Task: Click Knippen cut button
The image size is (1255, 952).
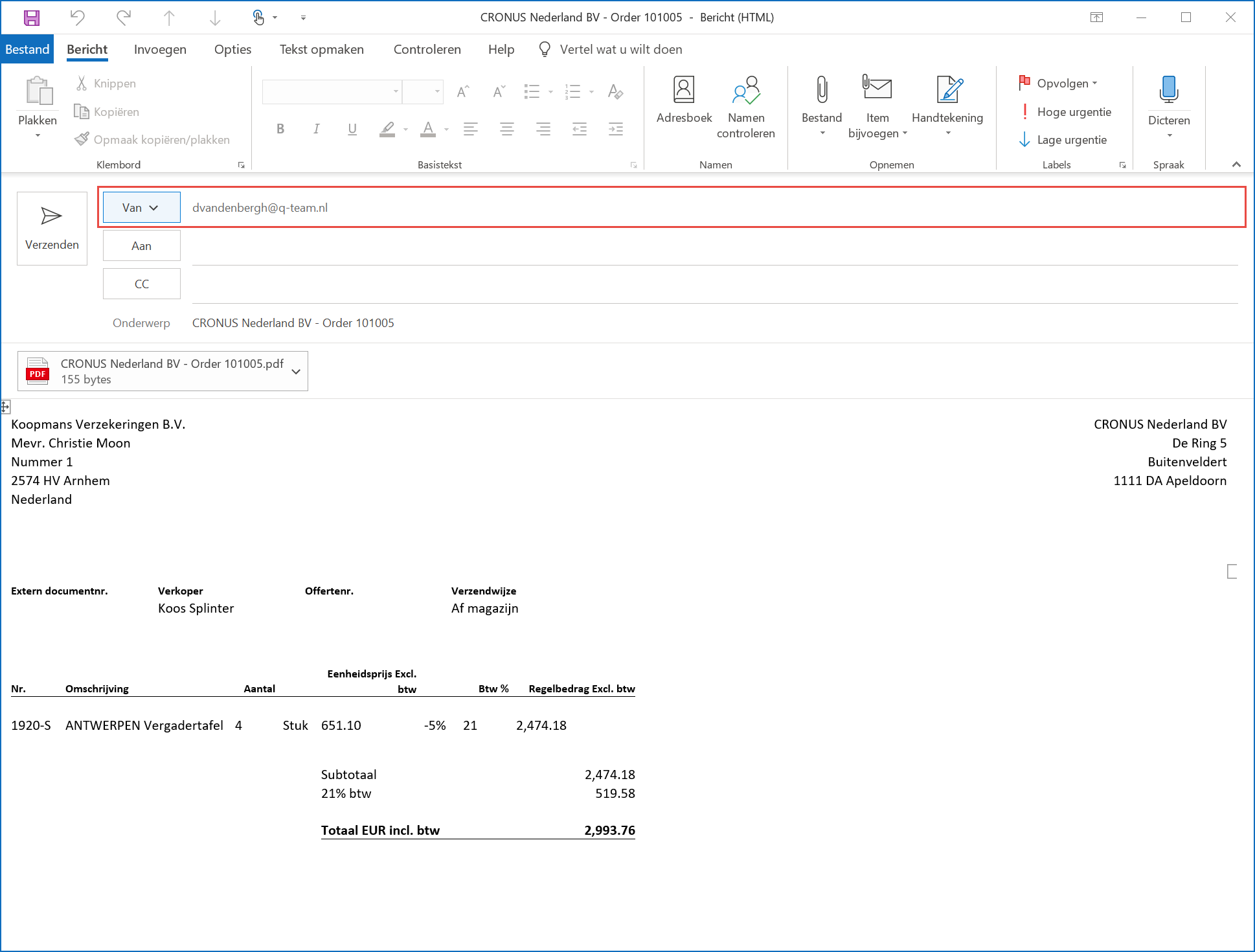Action: [106, 84]
